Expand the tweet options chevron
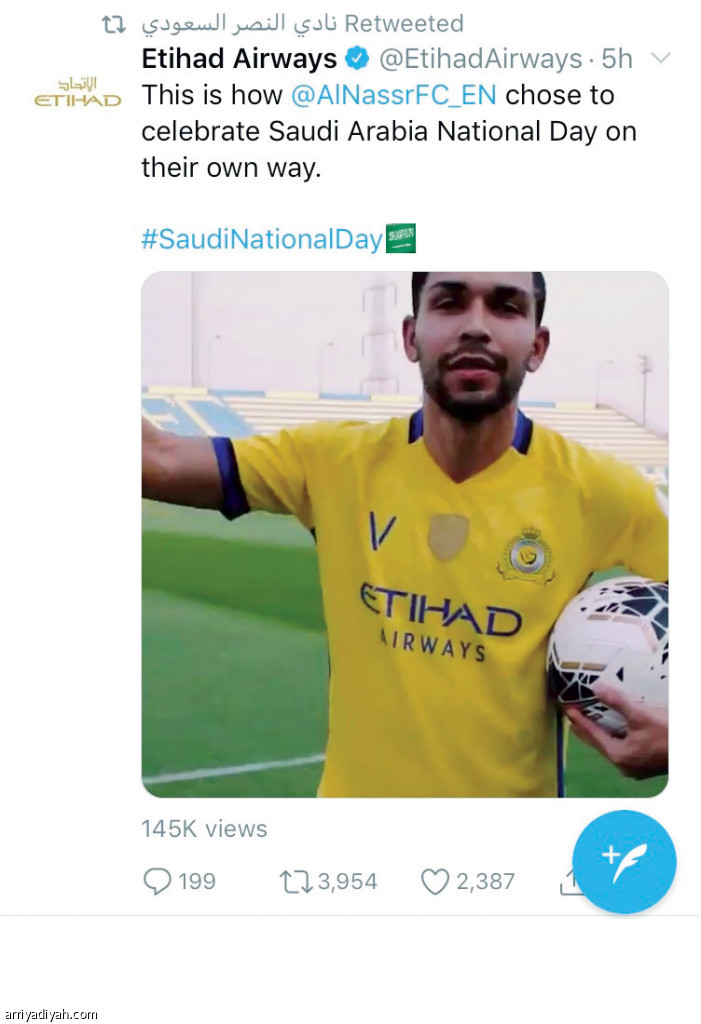 point(659,58)
